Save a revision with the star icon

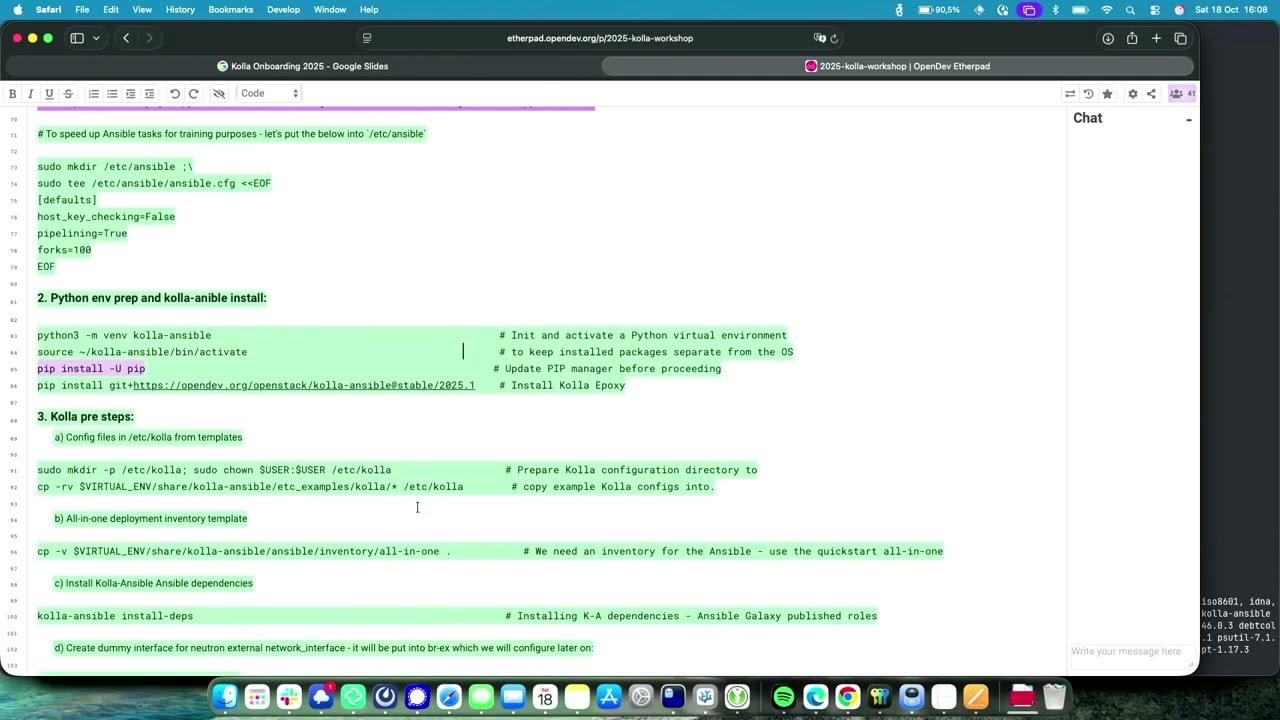[1107, 94]
